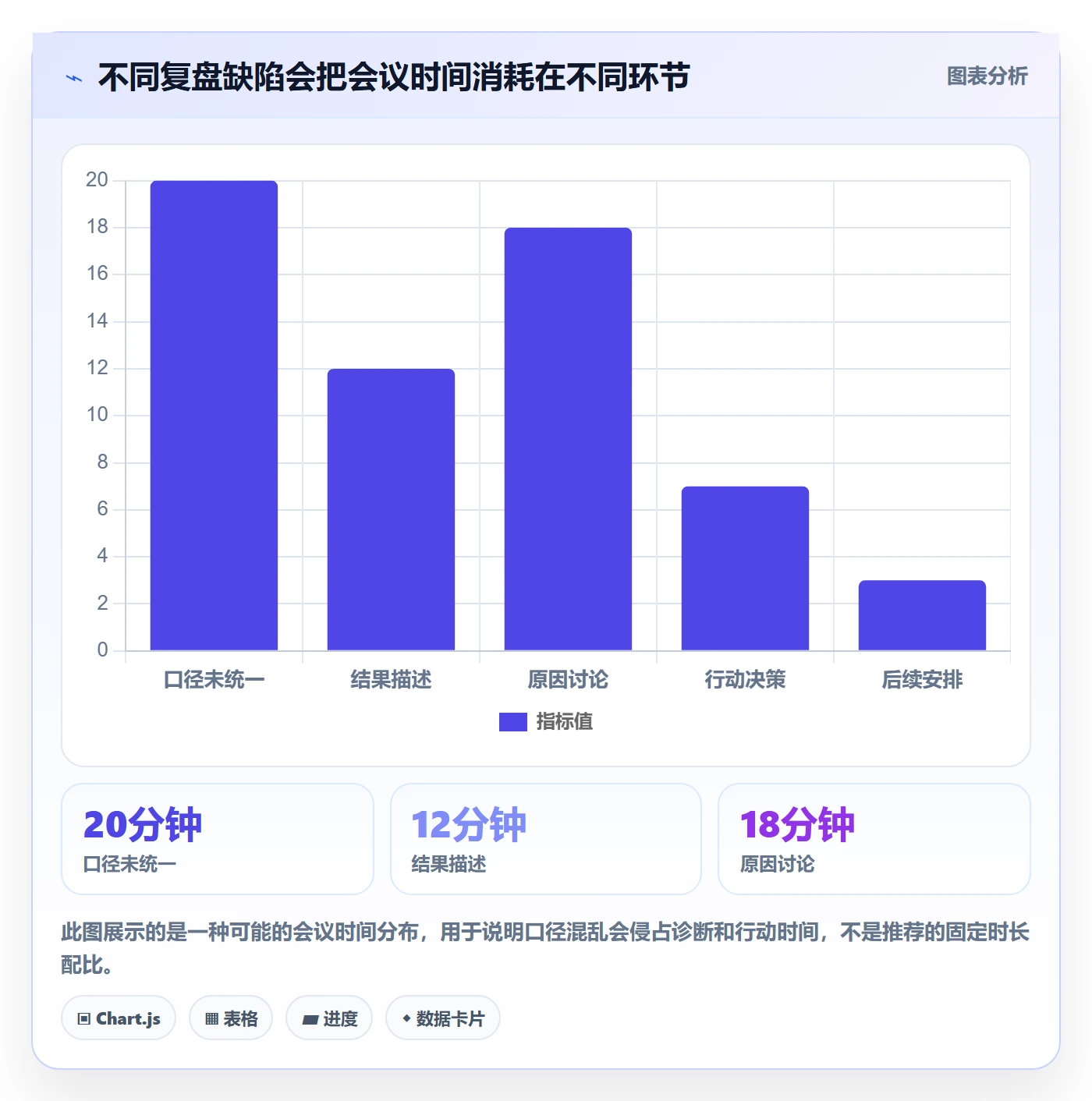Click the y-axis value 10

[97, 415]
